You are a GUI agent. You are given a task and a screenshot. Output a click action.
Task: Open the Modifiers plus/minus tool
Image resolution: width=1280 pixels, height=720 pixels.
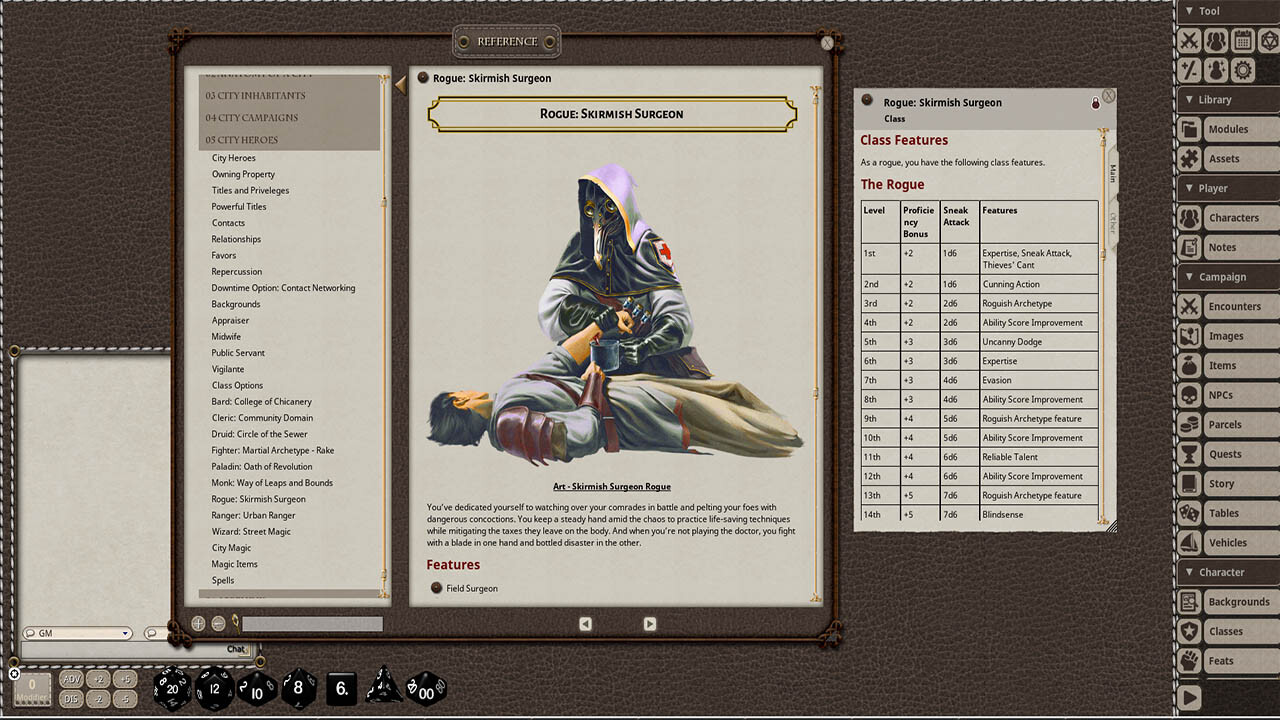1189,71
